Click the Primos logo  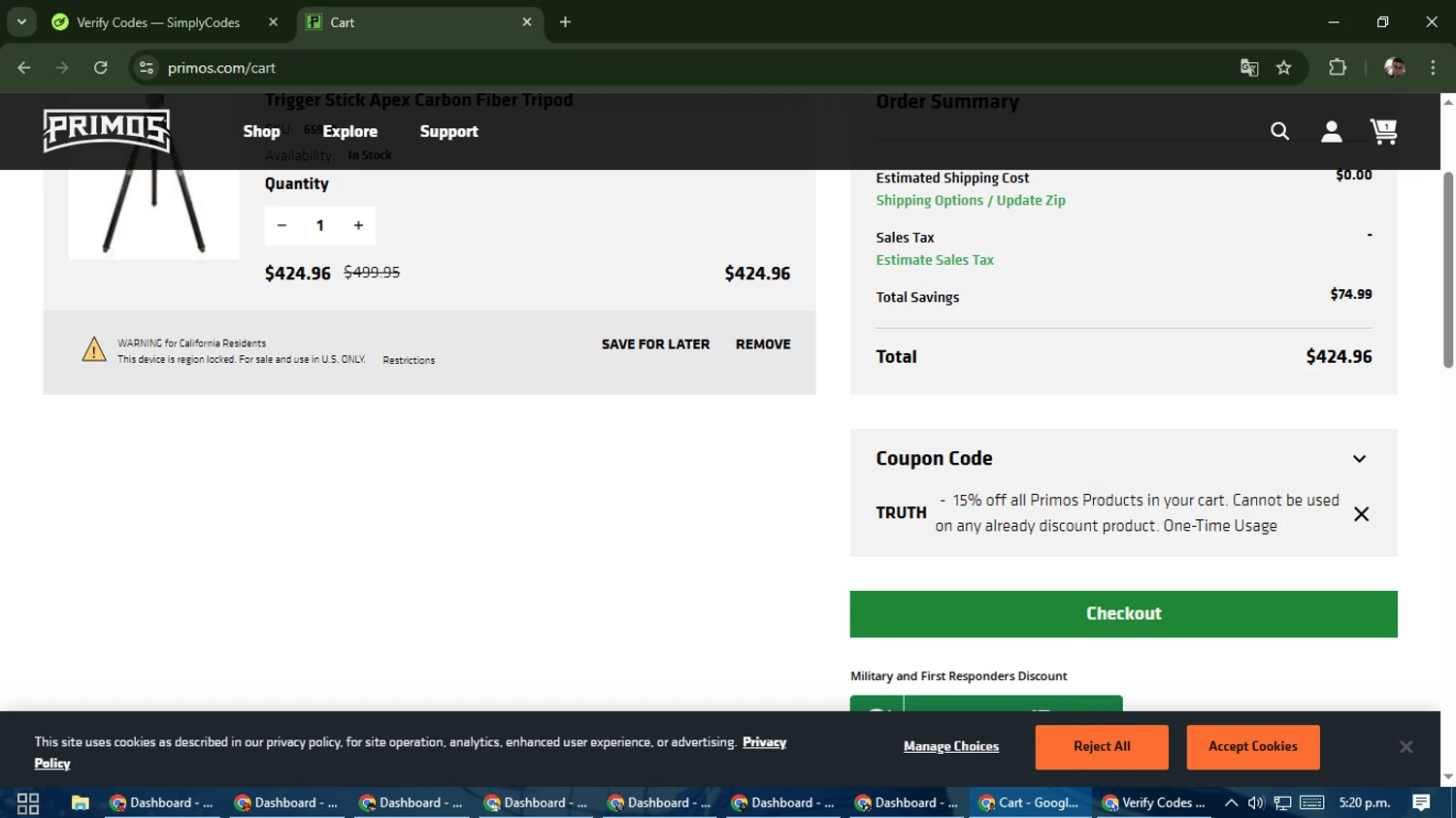tap(107, 131)
